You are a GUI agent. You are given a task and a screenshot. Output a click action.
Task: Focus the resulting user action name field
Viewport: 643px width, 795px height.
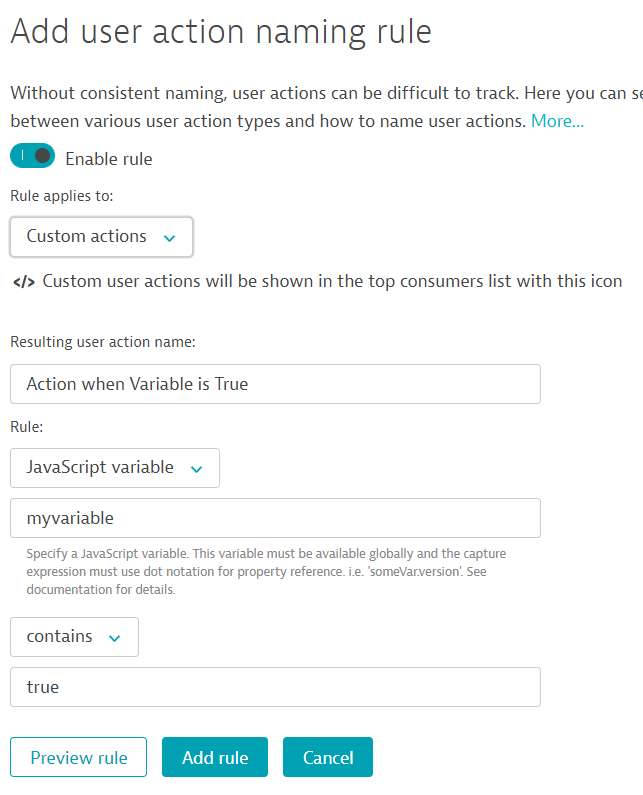(275, 384)
